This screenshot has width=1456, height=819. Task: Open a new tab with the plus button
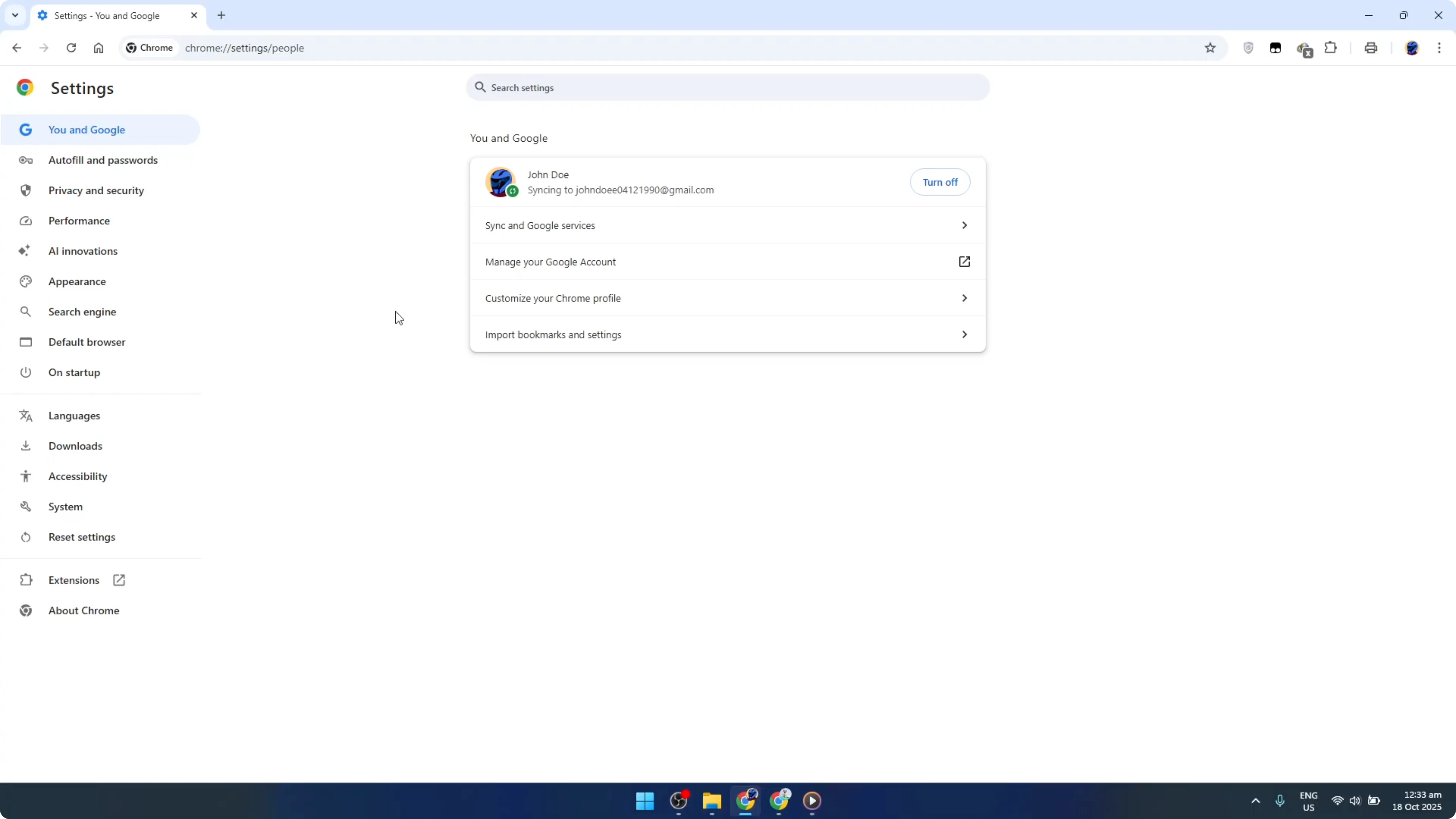pos(221,15)
